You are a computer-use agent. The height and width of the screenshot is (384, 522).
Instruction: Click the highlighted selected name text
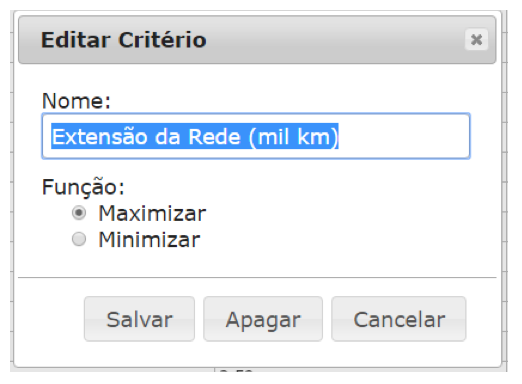pyautogui.click(x=195, y=136)
